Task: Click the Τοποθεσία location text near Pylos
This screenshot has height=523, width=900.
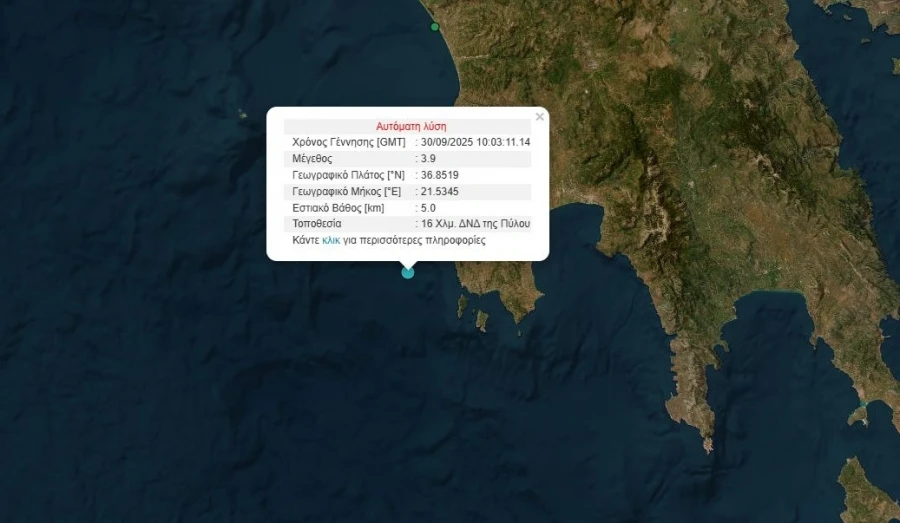Action: coord(475,224)
